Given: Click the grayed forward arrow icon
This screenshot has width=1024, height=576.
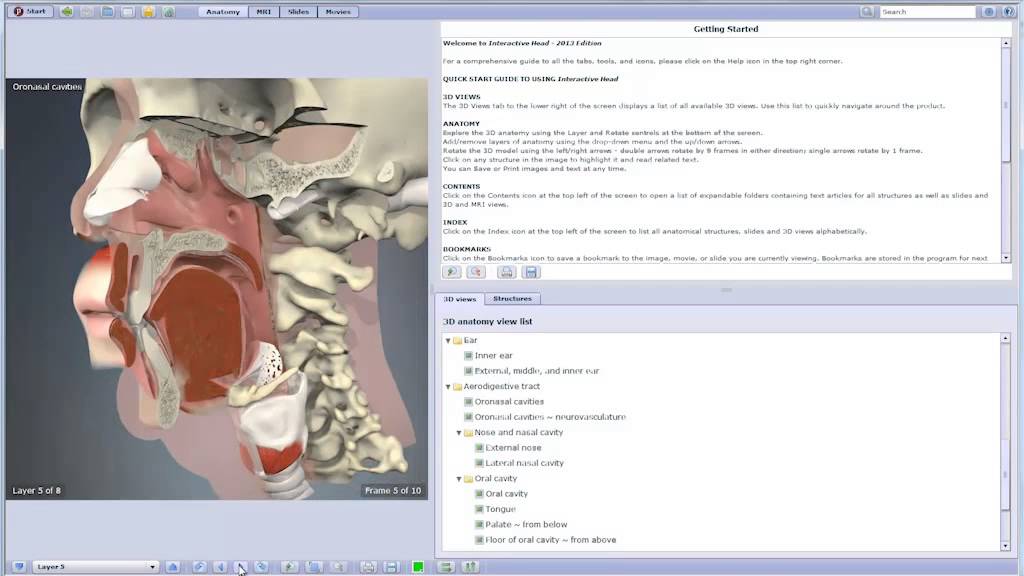Looking at the screenshot, I should click(x=87, y=12).
